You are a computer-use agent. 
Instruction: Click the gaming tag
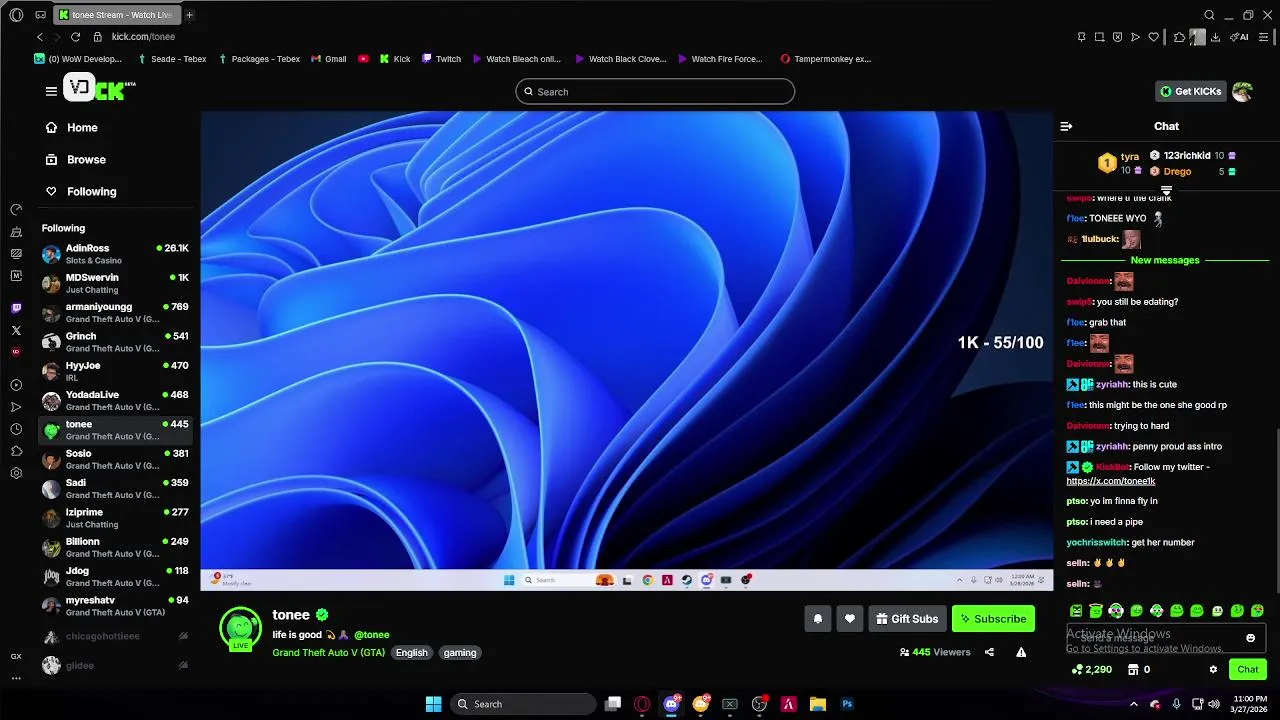click(460, 653)
